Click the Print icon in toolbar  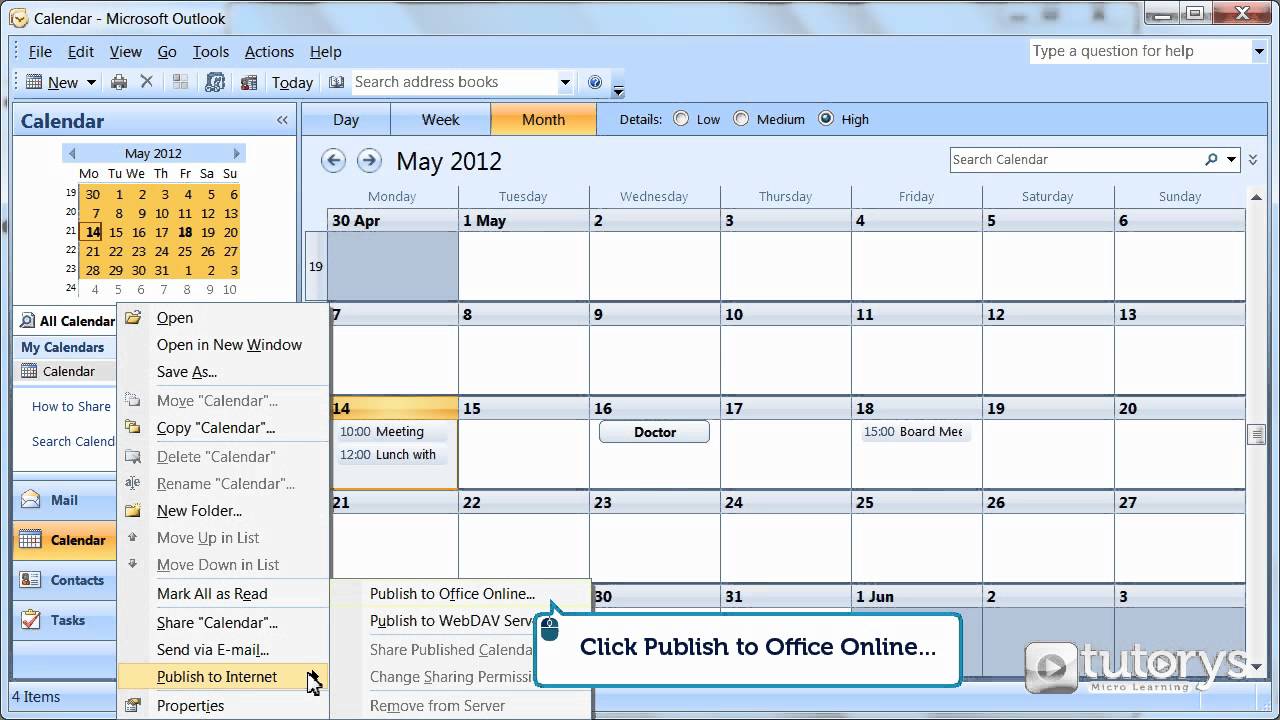119,82
